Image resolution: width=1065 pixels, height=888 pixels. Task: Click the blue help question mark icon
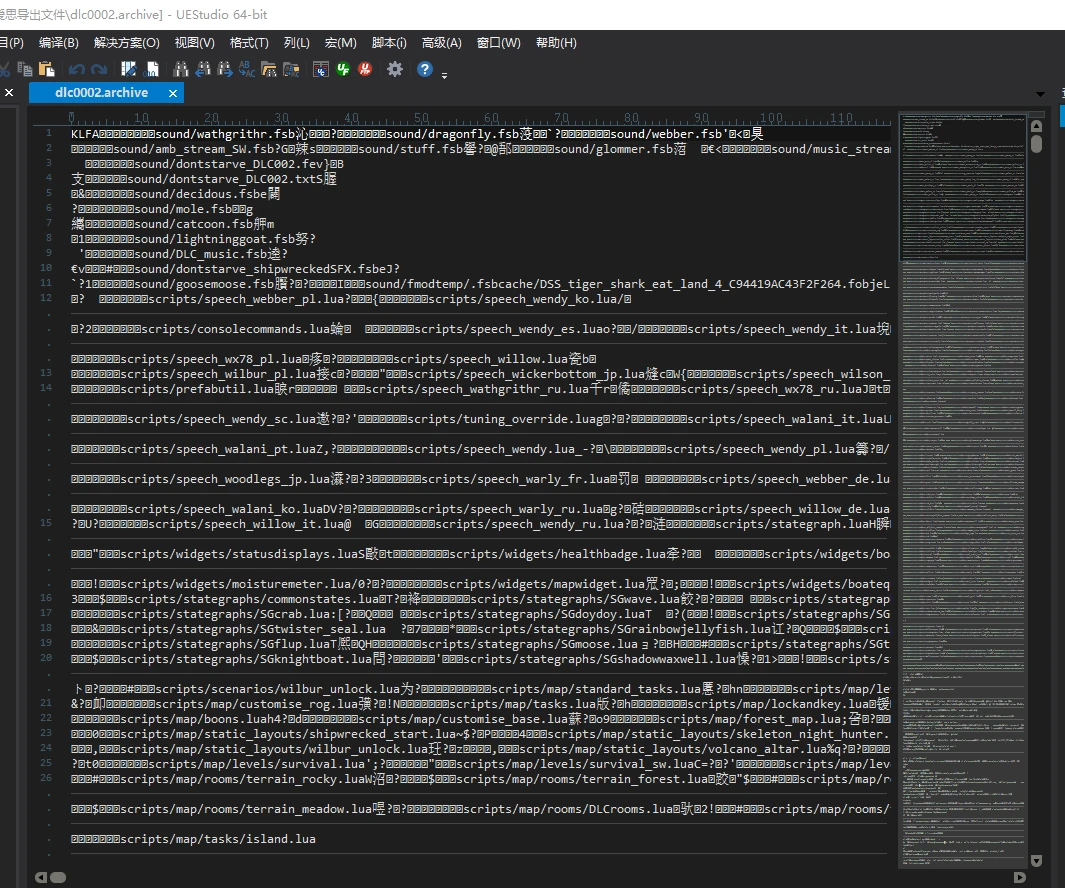425,69
